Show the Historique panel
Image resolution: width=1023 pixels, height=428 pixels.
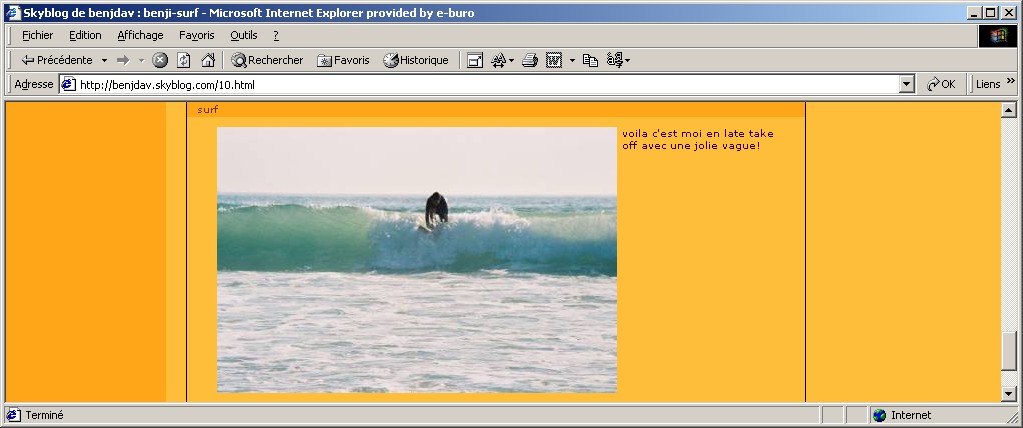pos(416,60)
